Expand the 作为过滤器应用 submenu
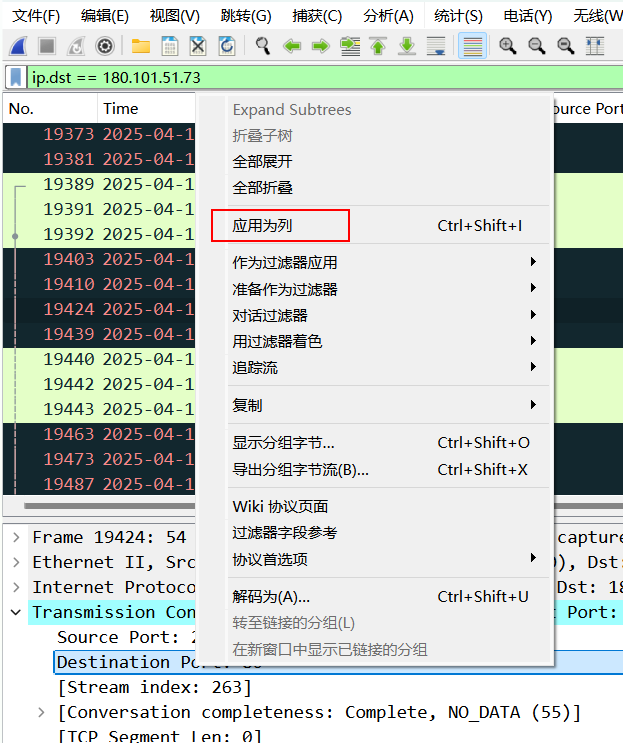This screenshot has width=623, height=743. (x=388, y=262)
